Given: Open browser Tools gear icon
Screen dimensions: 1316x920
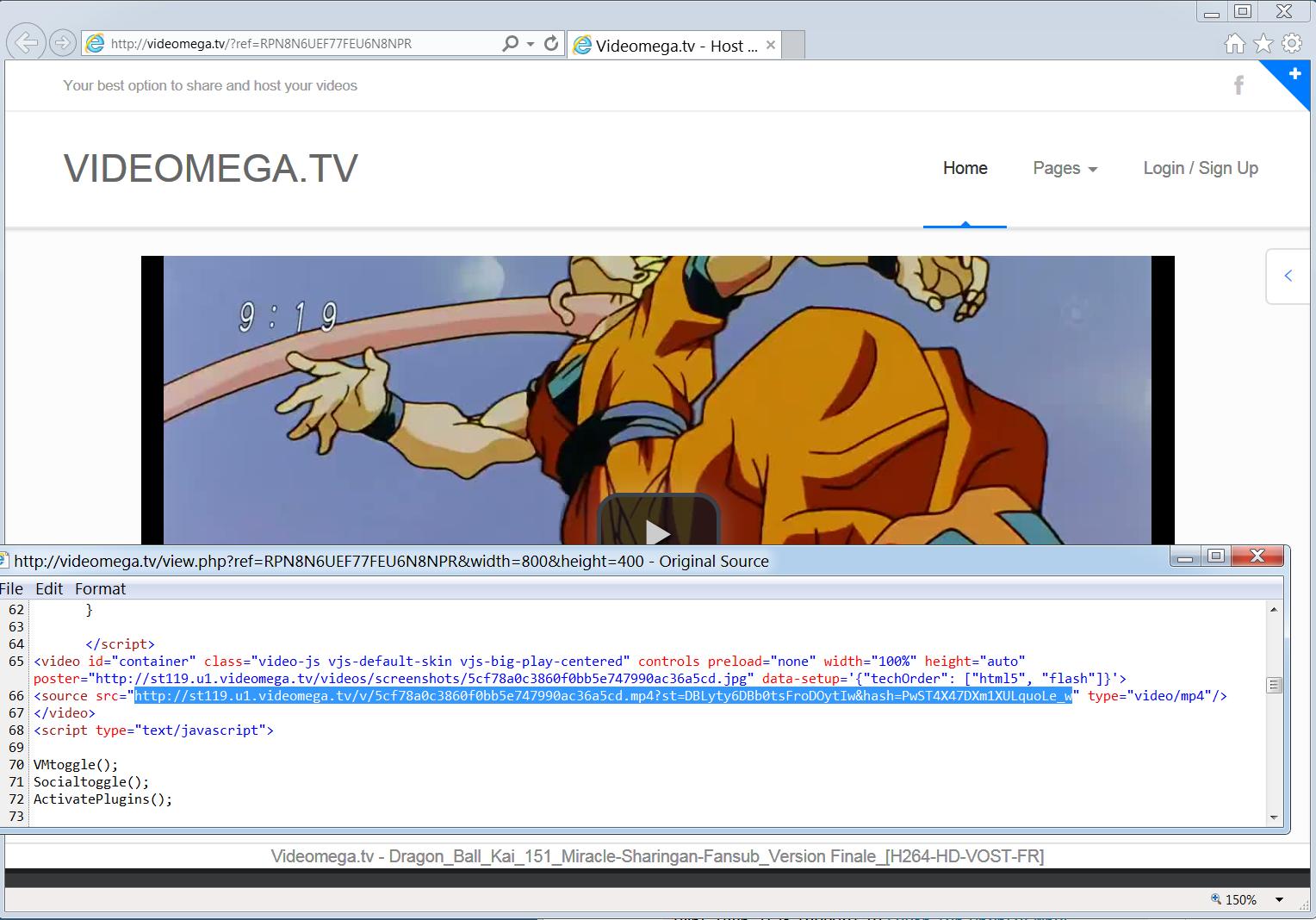Looking at the screenshot, I should pyautogui.click(x=1292, y=43).
